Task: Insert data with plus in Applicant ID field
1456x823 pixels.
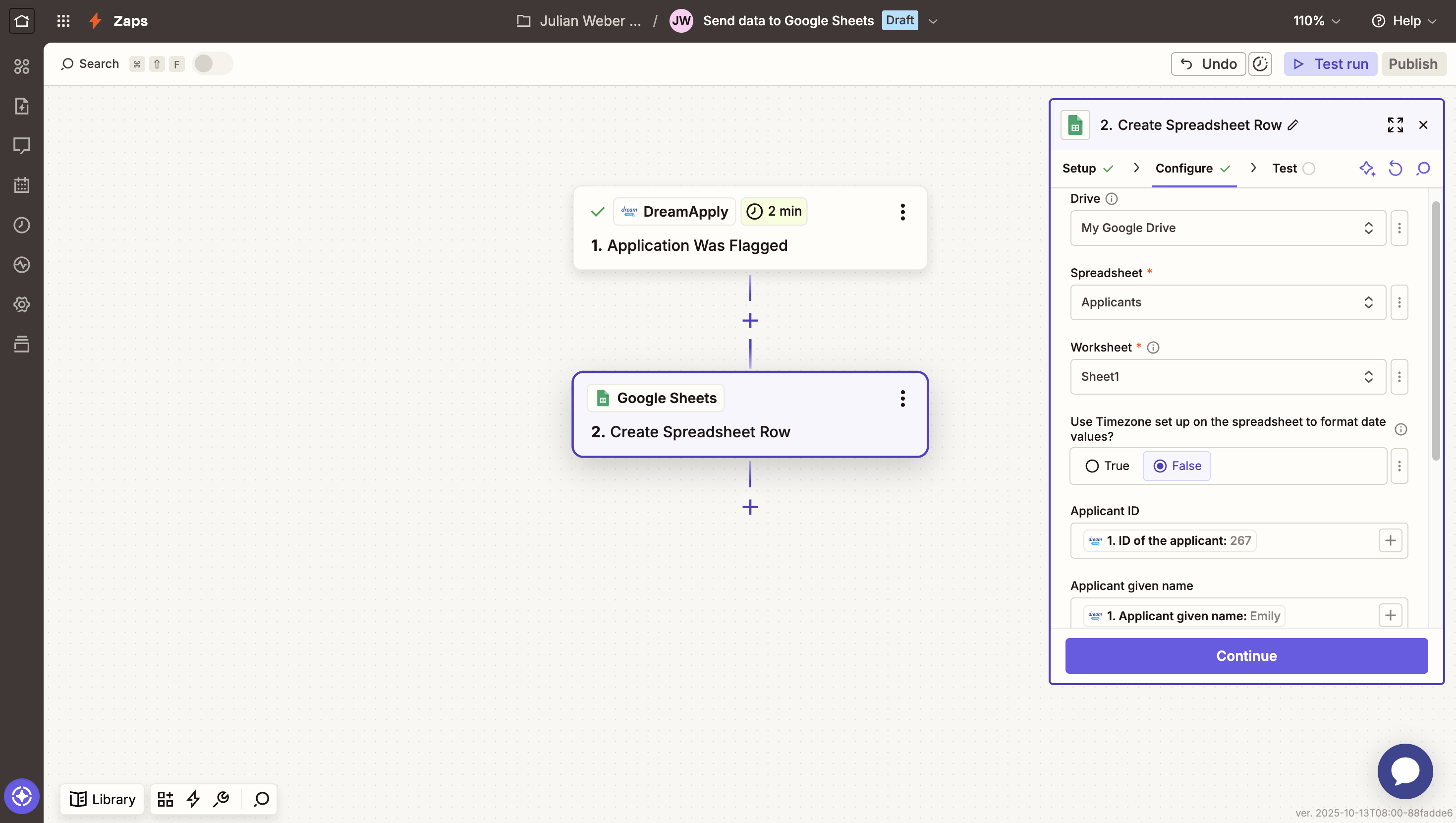Action: [1391, 541]
